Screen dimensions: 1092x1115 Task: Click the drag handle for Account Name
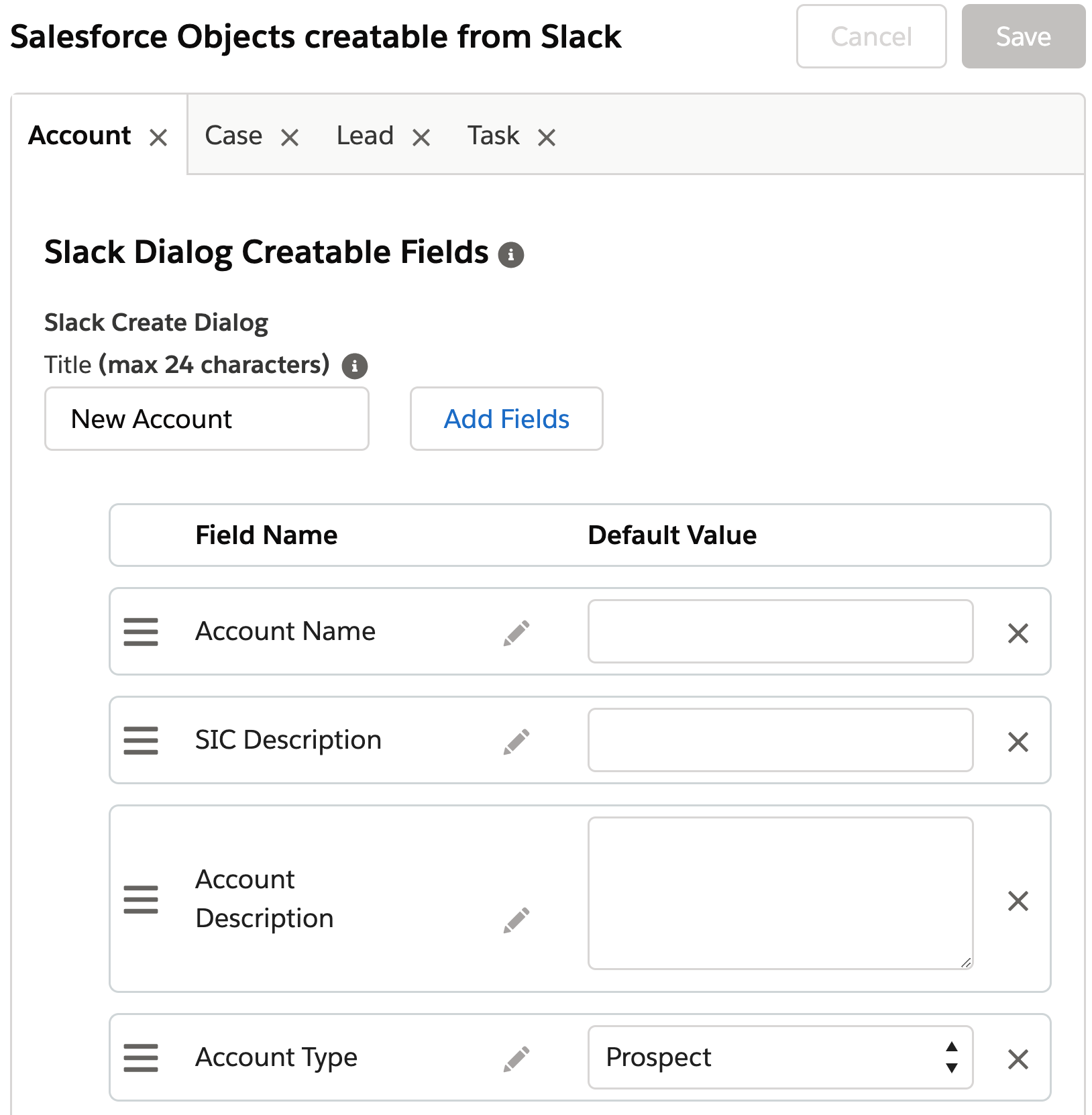coord(141,632)
